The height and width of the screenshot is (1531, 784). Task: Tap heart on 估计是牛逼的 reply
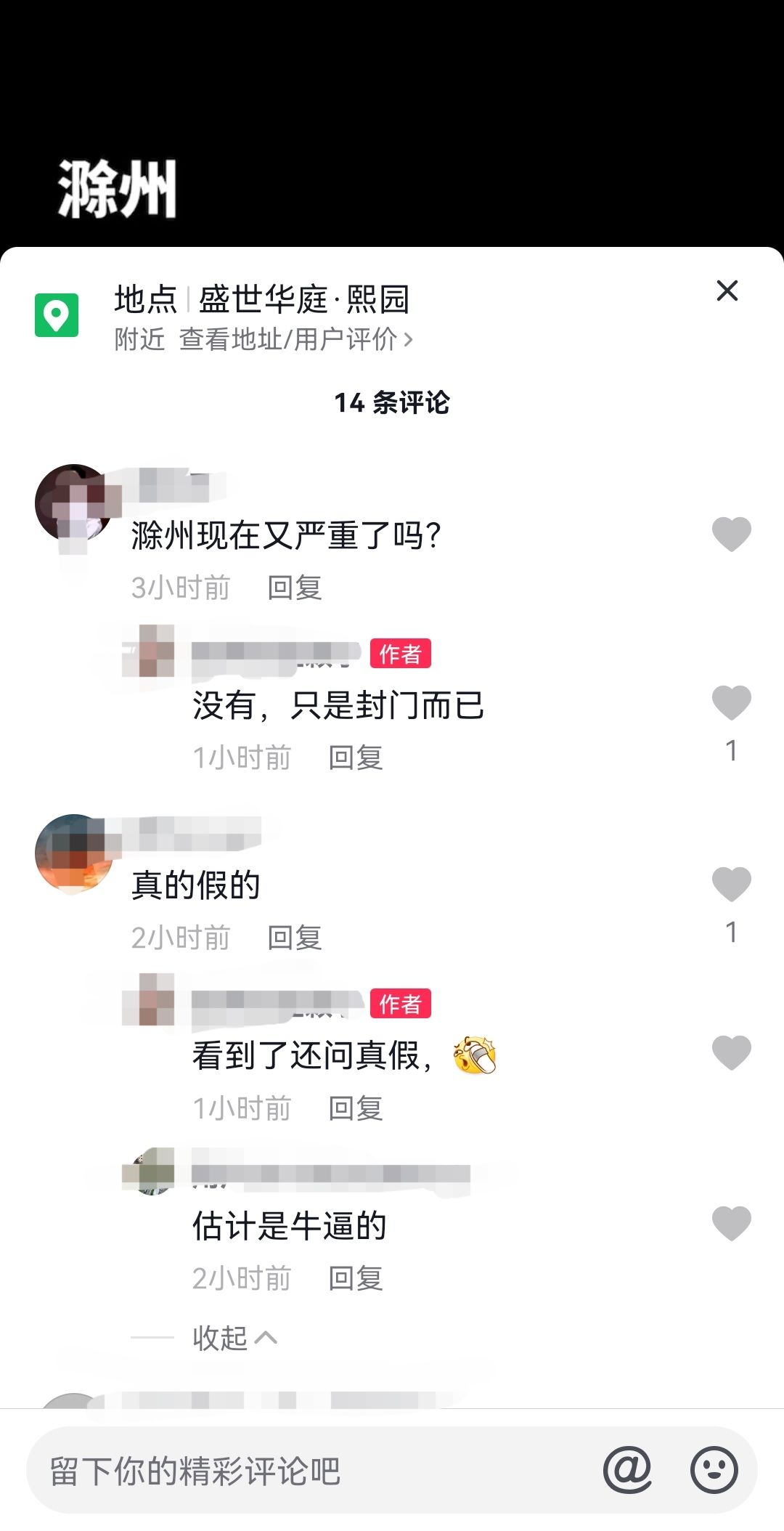pyautogui.click(x=731, y=1224)
